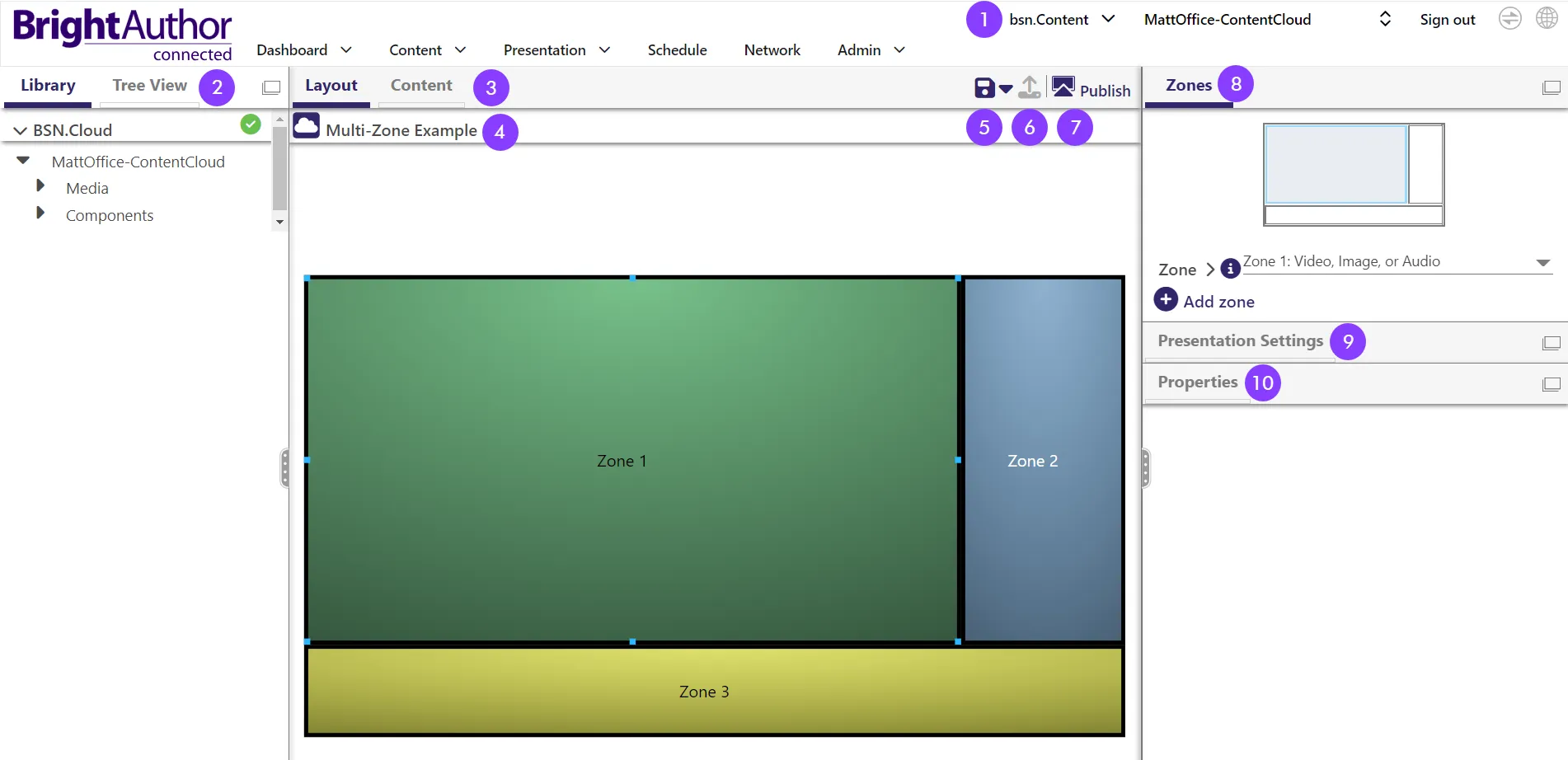1568x760 pixels.
Task: Select the Components tree item
Action: [x=110, y=215]
